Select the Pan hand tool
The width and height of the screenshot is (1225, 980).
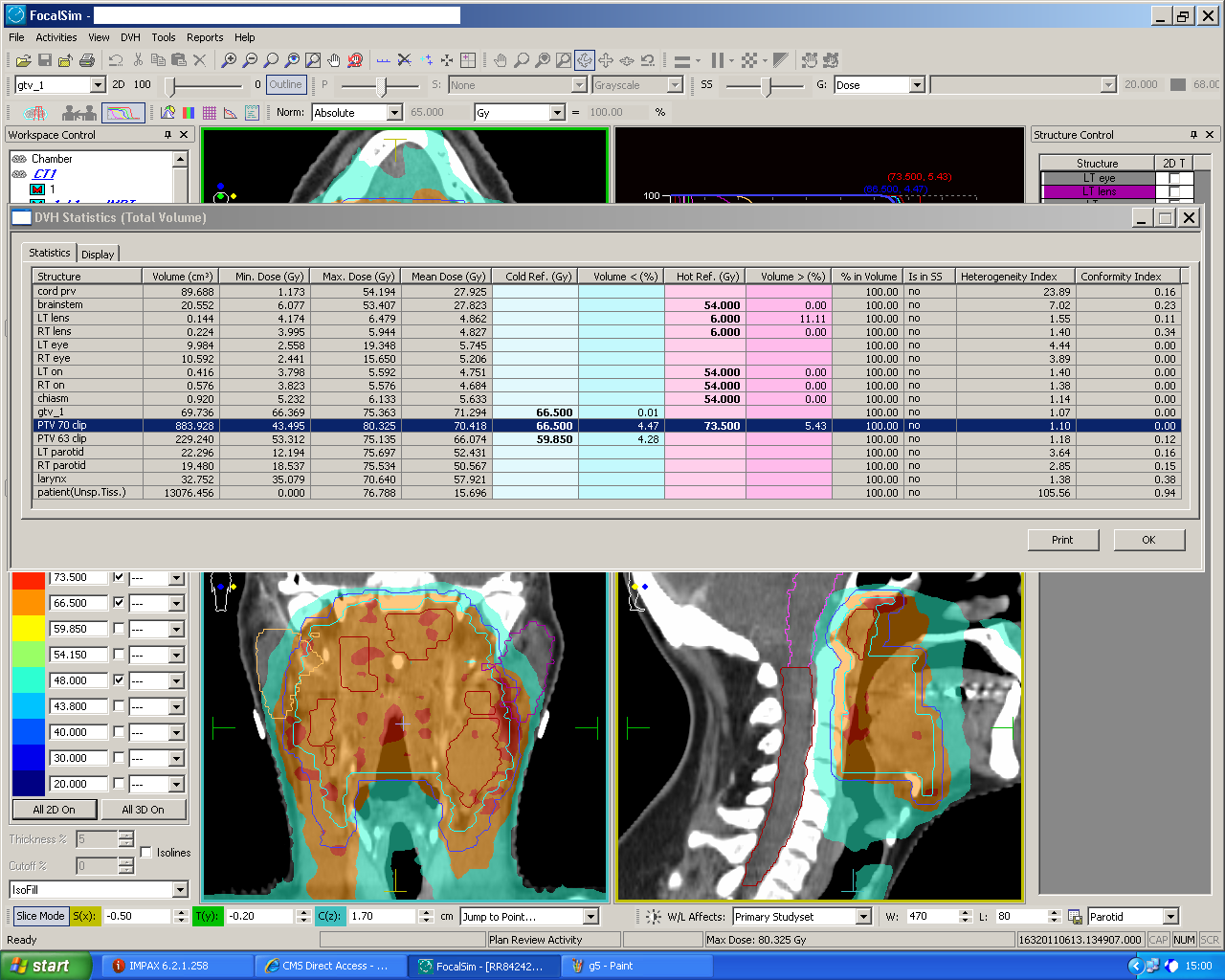point(334,60)
